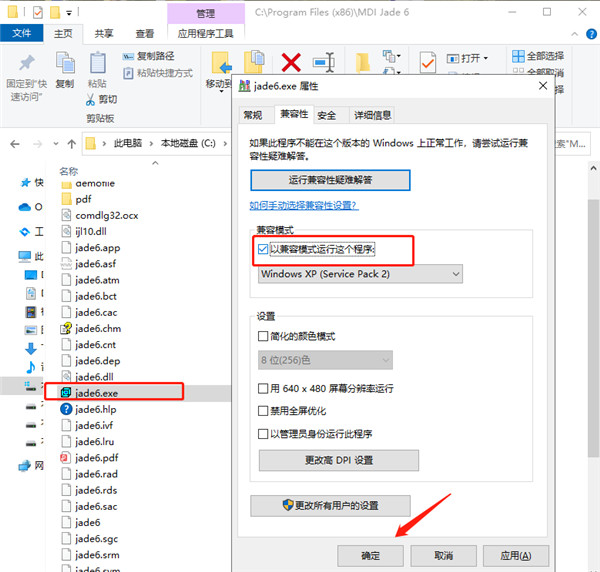Click the Paste clipboard icon
Viewport: 600px width, 572px height.
pyautogui.click(x=98, y=63)
